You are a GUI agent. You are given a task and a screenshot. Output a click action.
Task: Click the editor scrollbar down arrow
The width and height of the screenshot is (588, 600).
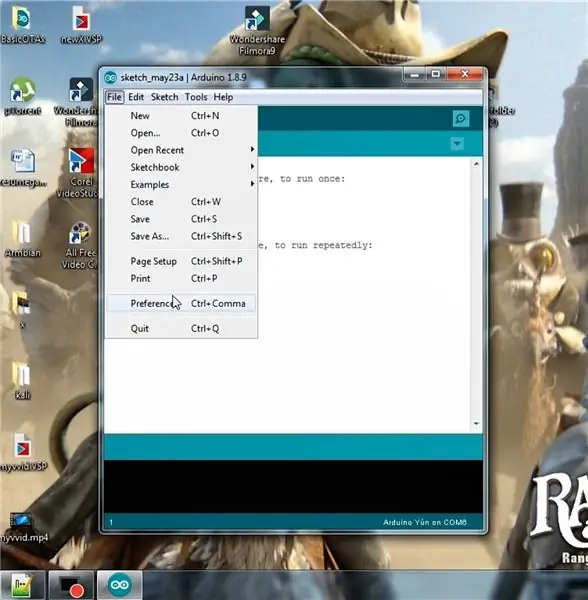(x=476, y=424)
